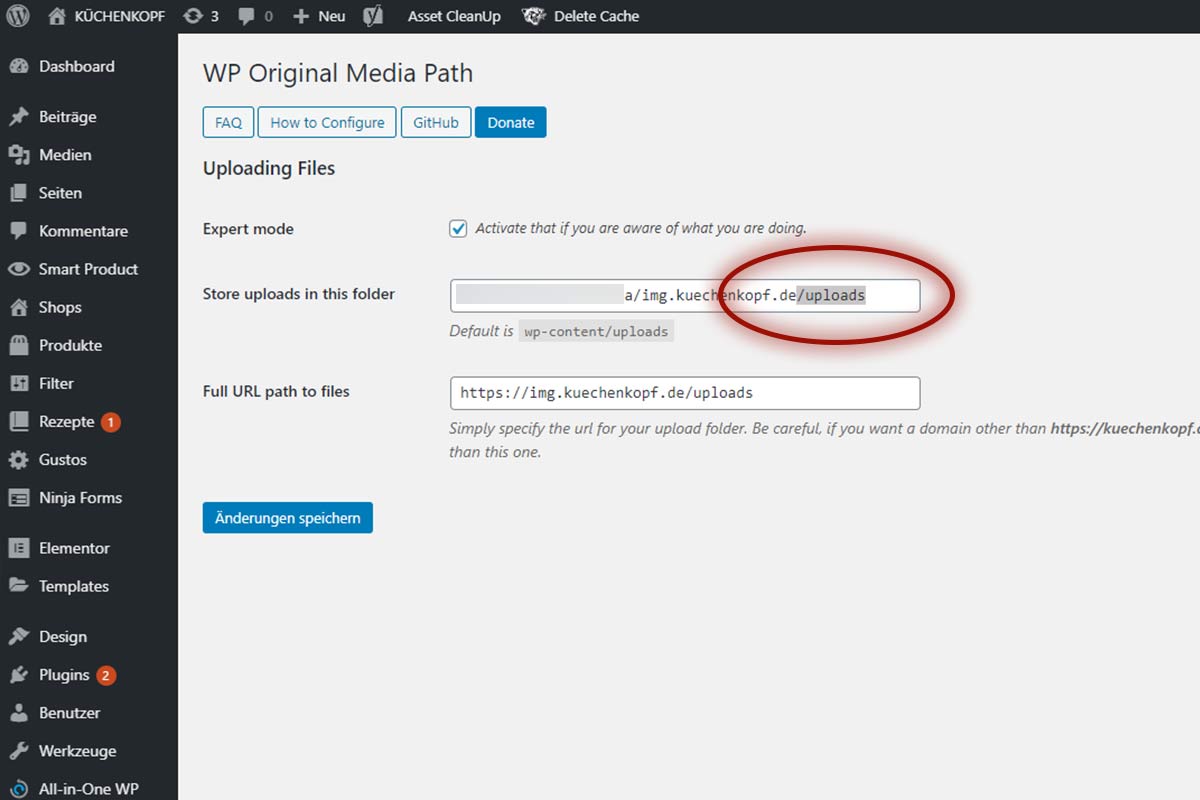Open the Yoast SEO icon in the top bar

coord(373,16)
